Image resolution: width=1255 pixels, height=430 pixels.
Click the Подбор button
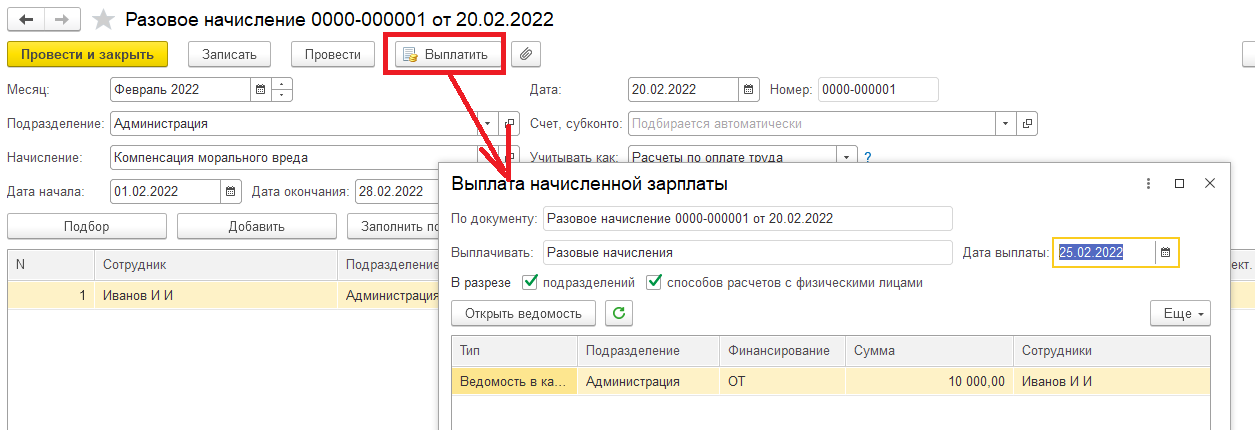coord(86,226)
